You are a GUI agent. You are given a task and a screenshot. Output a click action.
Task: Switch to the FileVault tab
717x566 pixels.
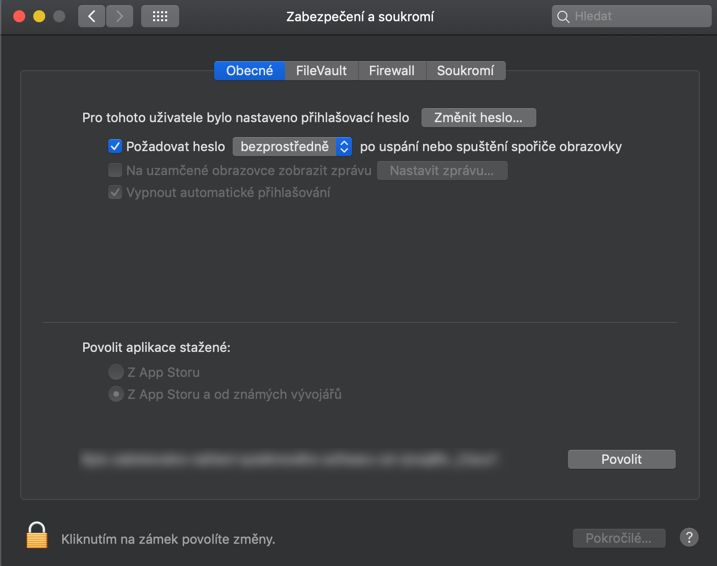[x=322, y=70]
